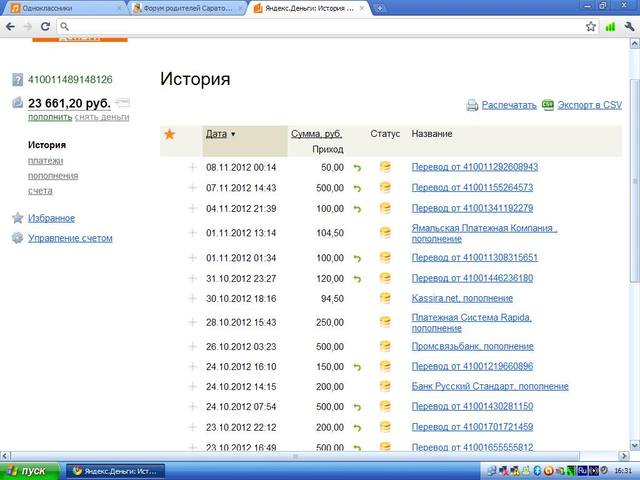Open the счета section in the sidebar
The width and height of the screenshot is (640, 480).
40,191
